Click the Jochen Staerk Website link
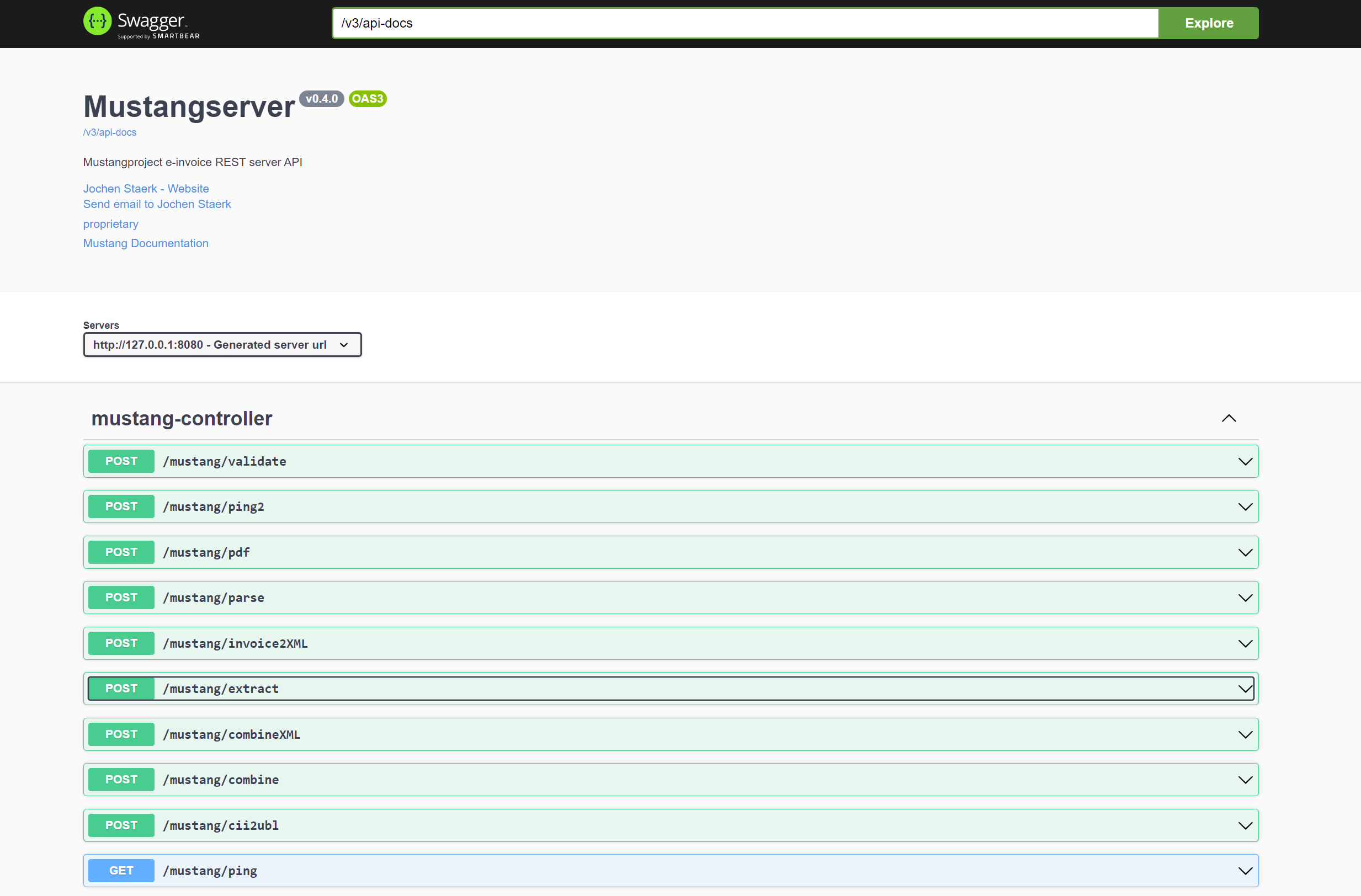This screenshot has height=896, width=1361. coord(146,188)
